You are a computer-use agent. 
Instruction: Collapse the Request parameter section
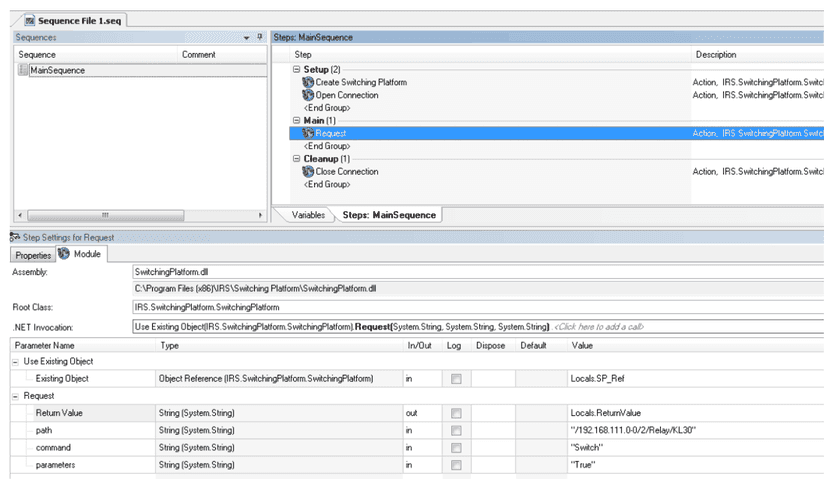(x=15, y=397)
